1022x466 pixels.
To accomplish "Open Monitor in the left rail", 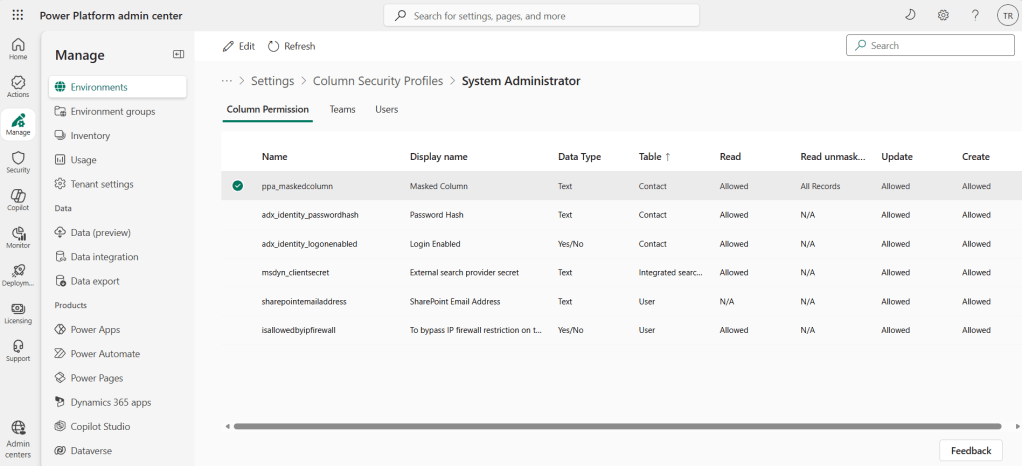I will (x=18, y=238).
